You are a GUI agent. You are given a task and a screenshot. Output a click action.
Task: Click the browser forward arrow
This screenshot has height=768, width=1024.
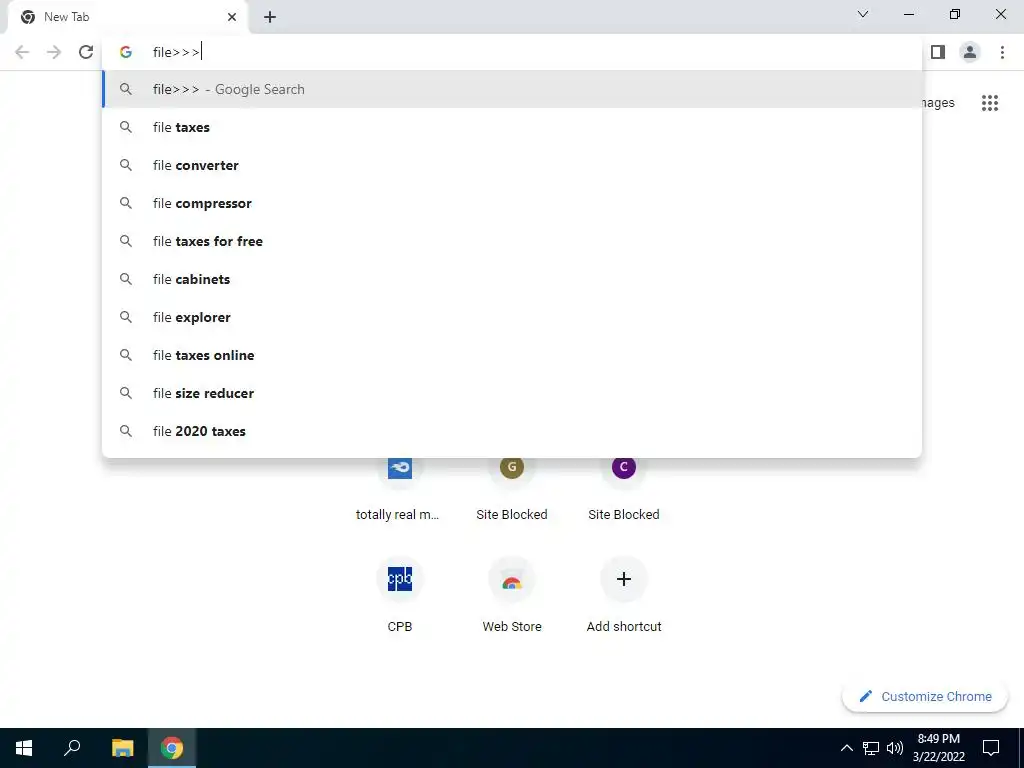pyautogui.click(x=54, y=52)
